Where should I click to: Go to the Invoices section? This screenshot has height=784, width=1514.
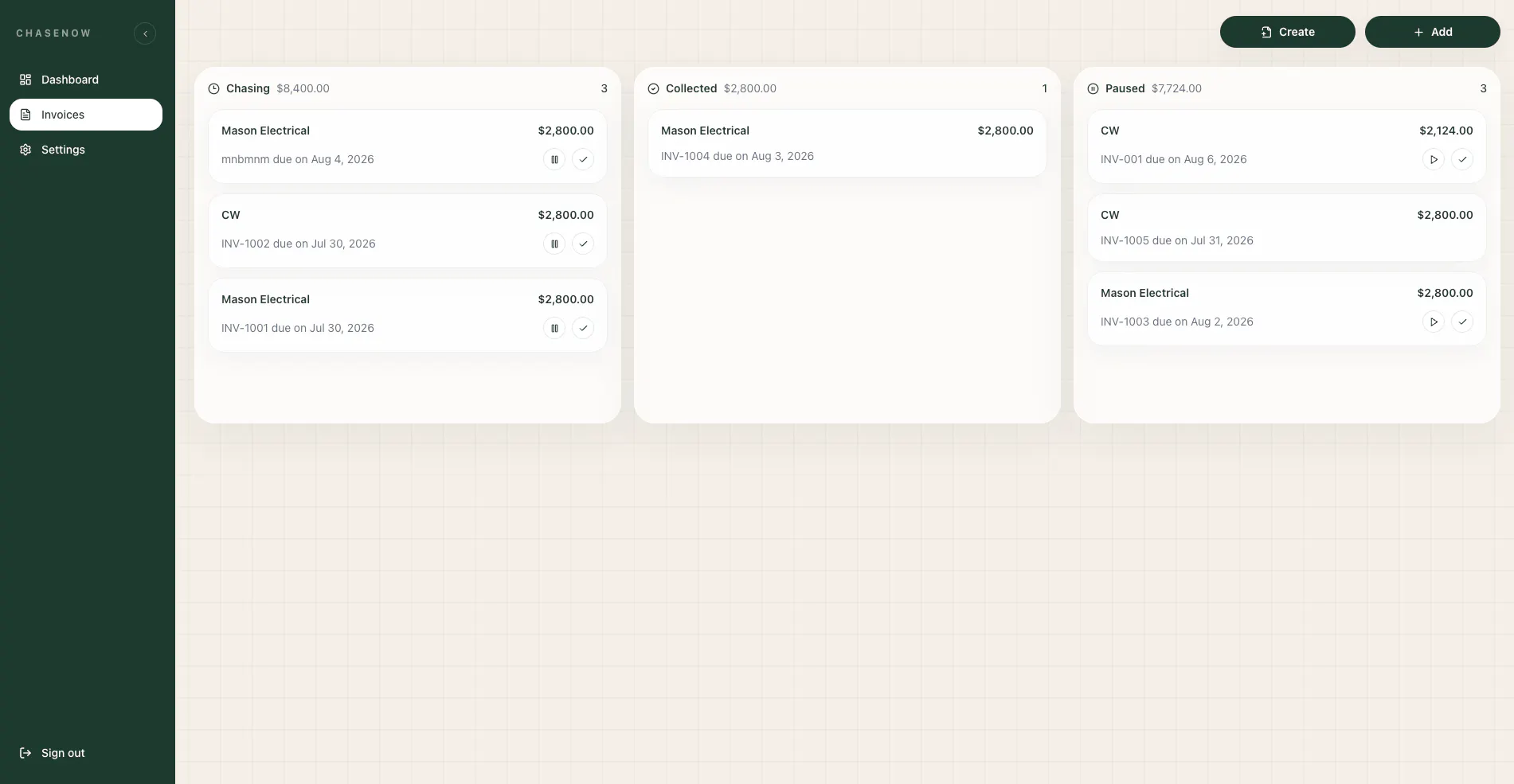coord(86,115)
